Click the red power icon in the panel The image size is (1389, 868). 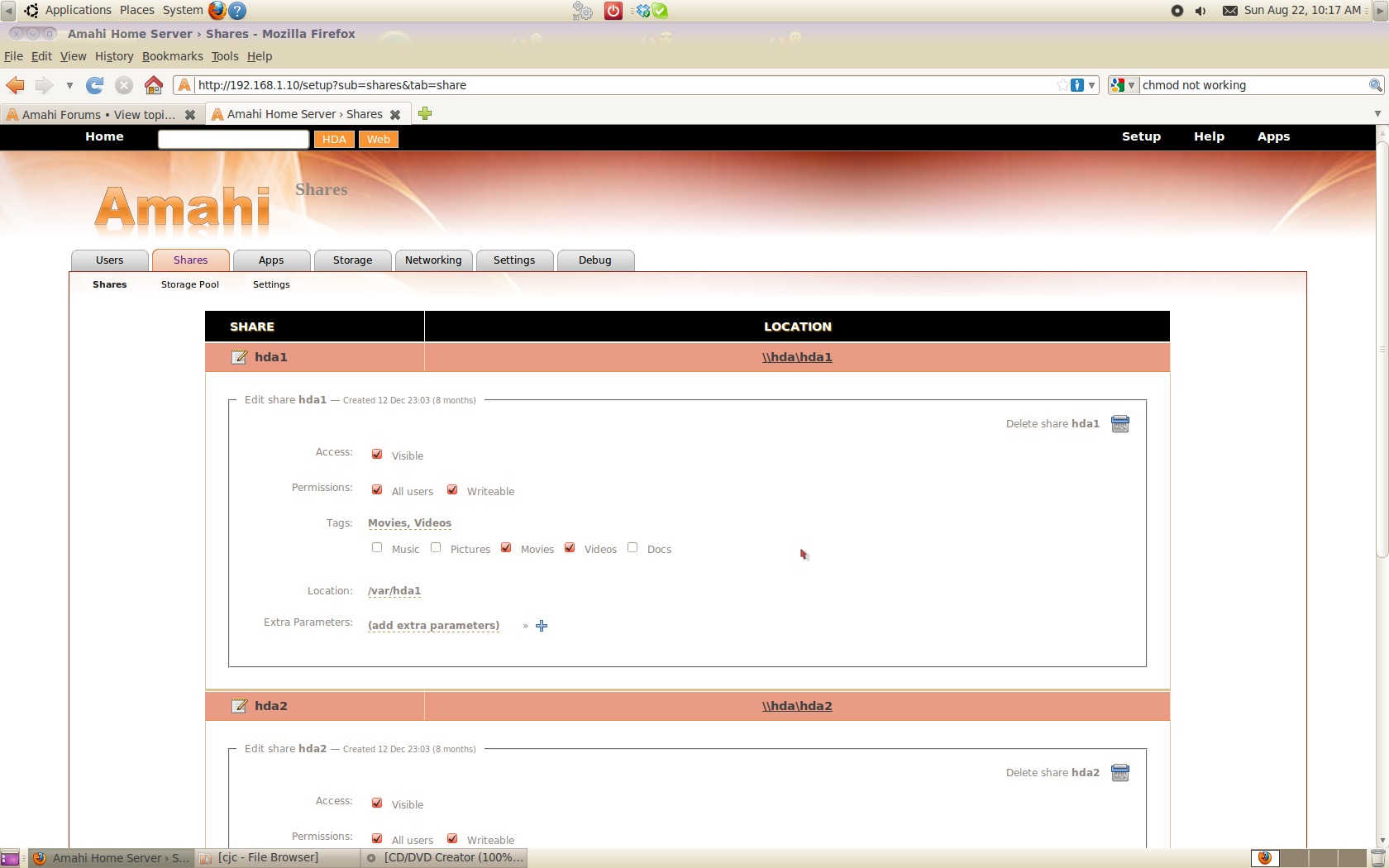[613, 10]
